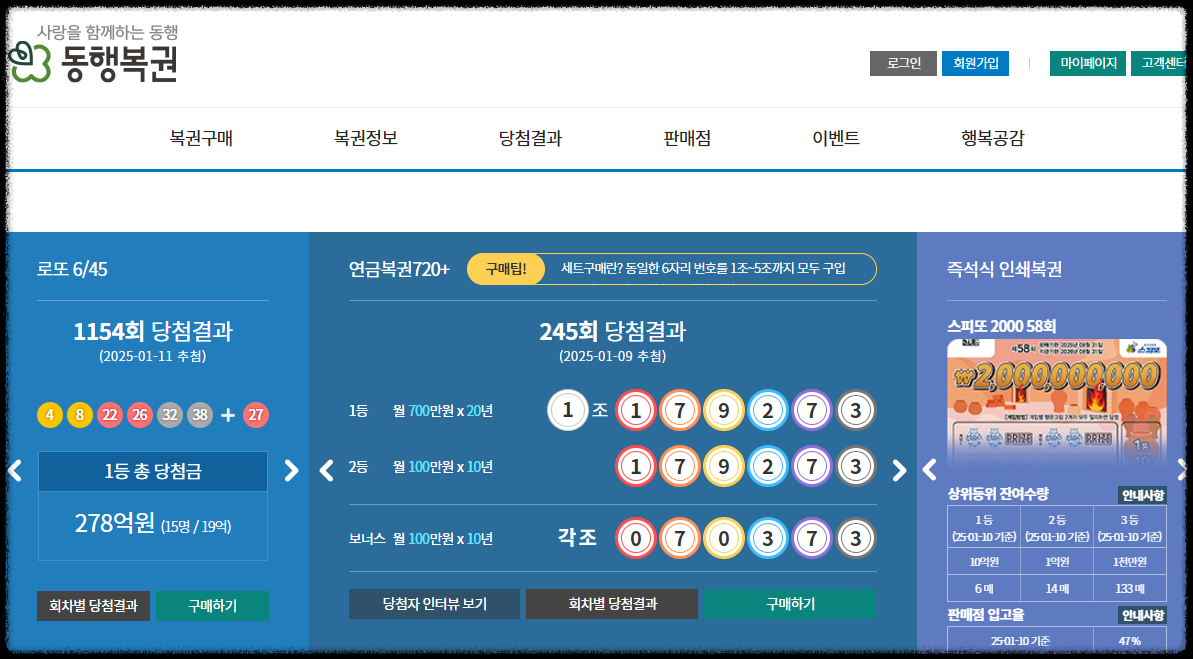Screen dimensions: 1193x659
Task: Click 회차별 당첨결과 under 연금복권720+
Action: [612, 604]
